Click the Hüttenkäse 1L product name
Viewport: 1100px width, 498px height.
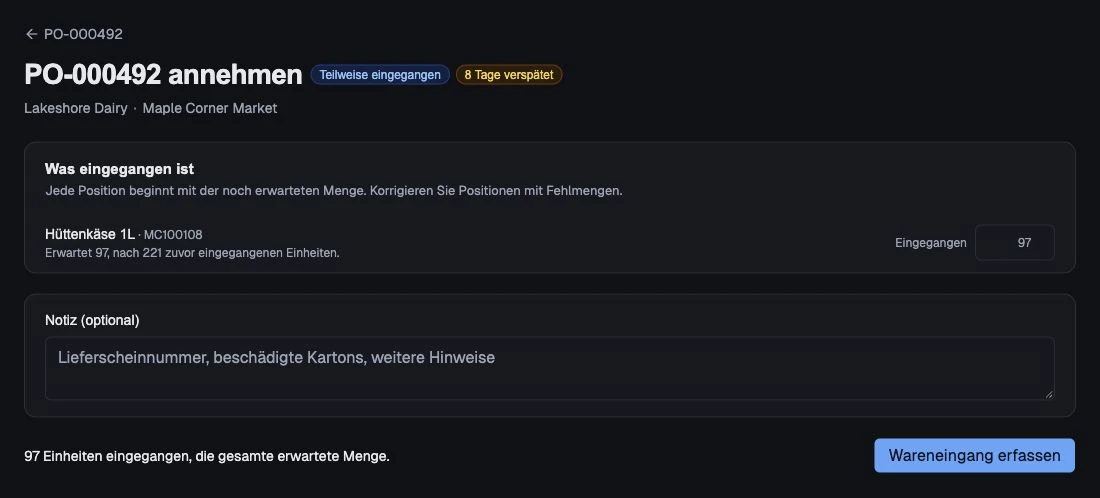click(x=90, y=234)
